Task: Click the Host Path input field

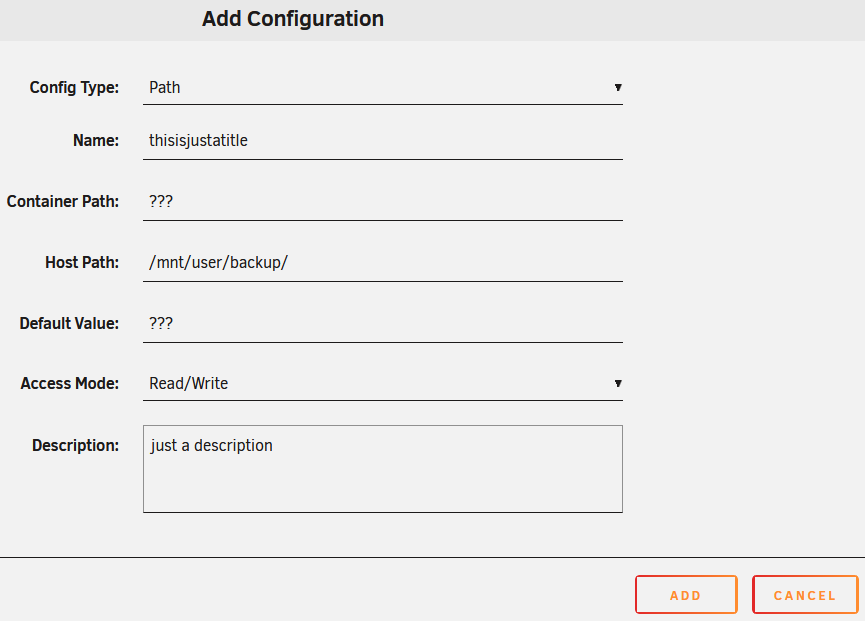Action: (383, 263)
